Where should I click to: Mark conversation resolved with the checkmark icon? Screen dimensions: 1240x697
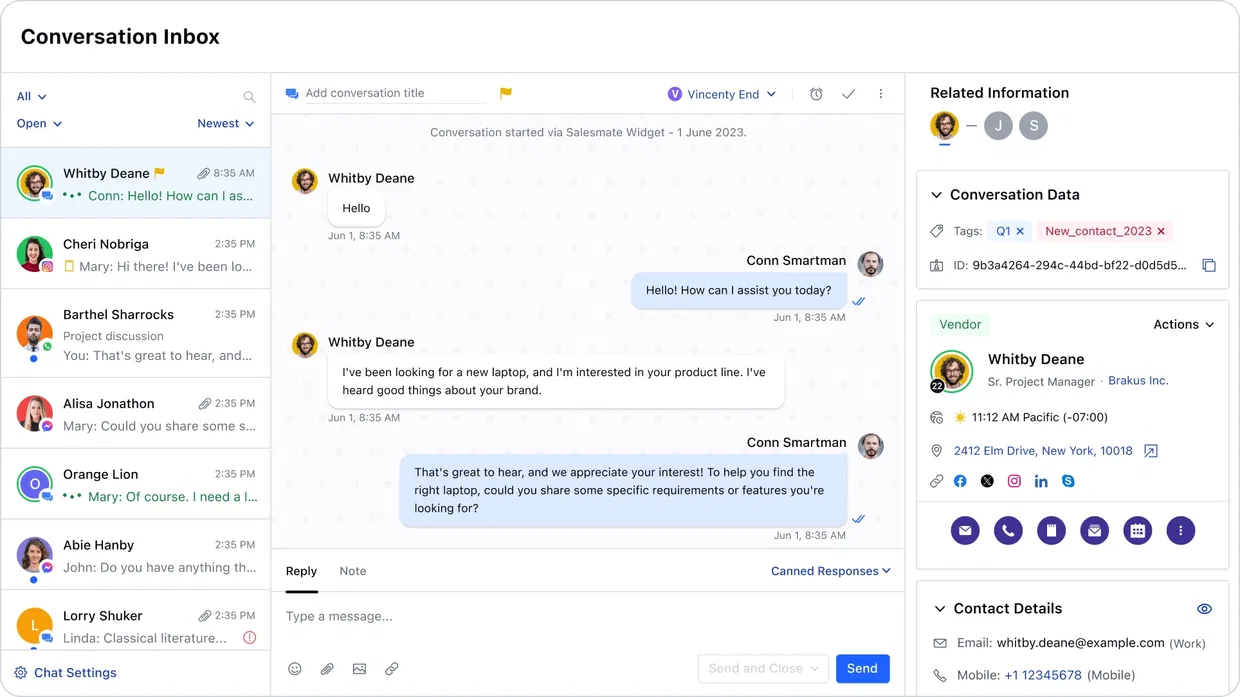(848, 93)
